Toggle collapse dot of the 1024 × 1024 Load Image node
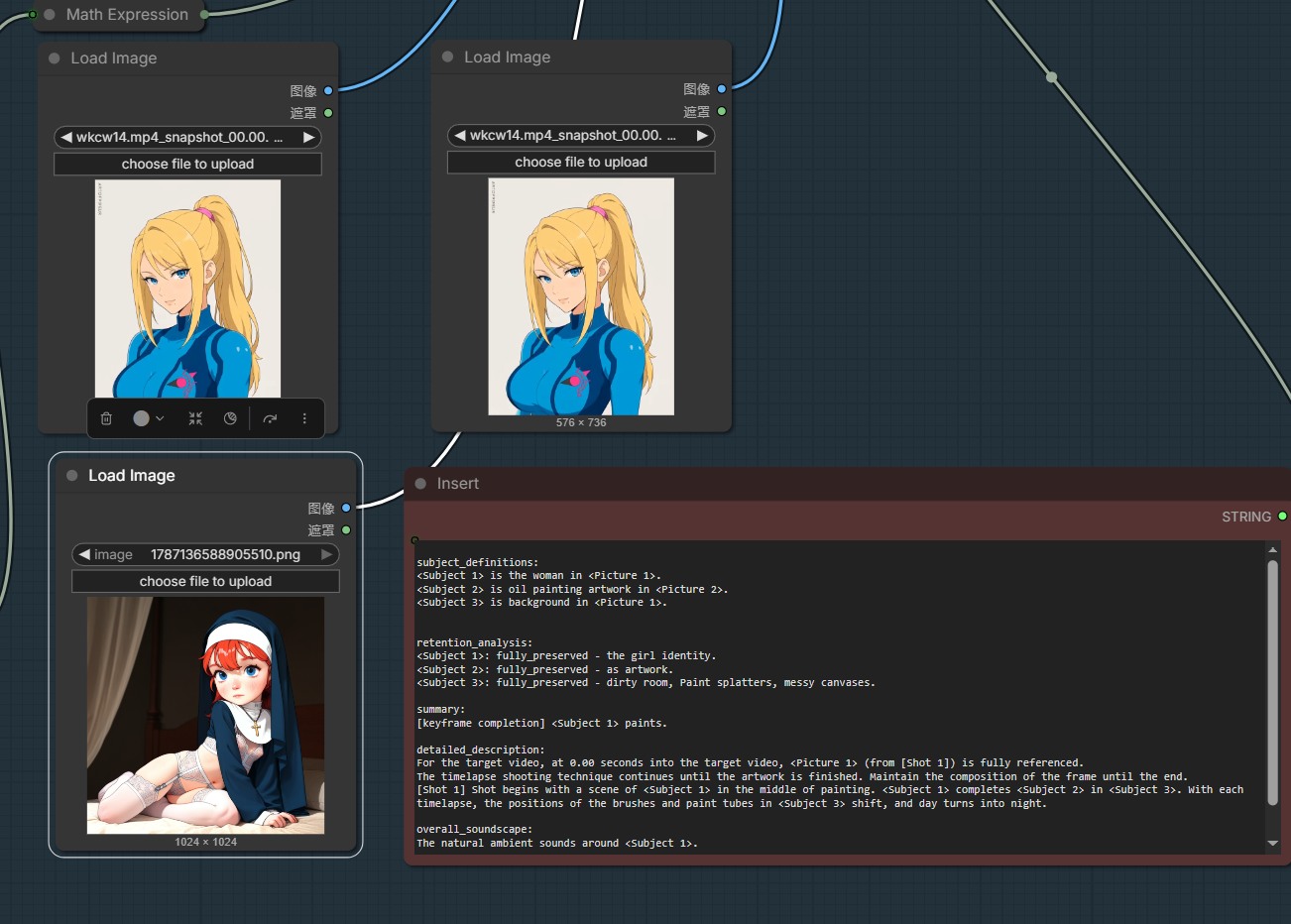The height and width of the screenshot is (924, 1291). pyautogui.click(x=72, y=476)
